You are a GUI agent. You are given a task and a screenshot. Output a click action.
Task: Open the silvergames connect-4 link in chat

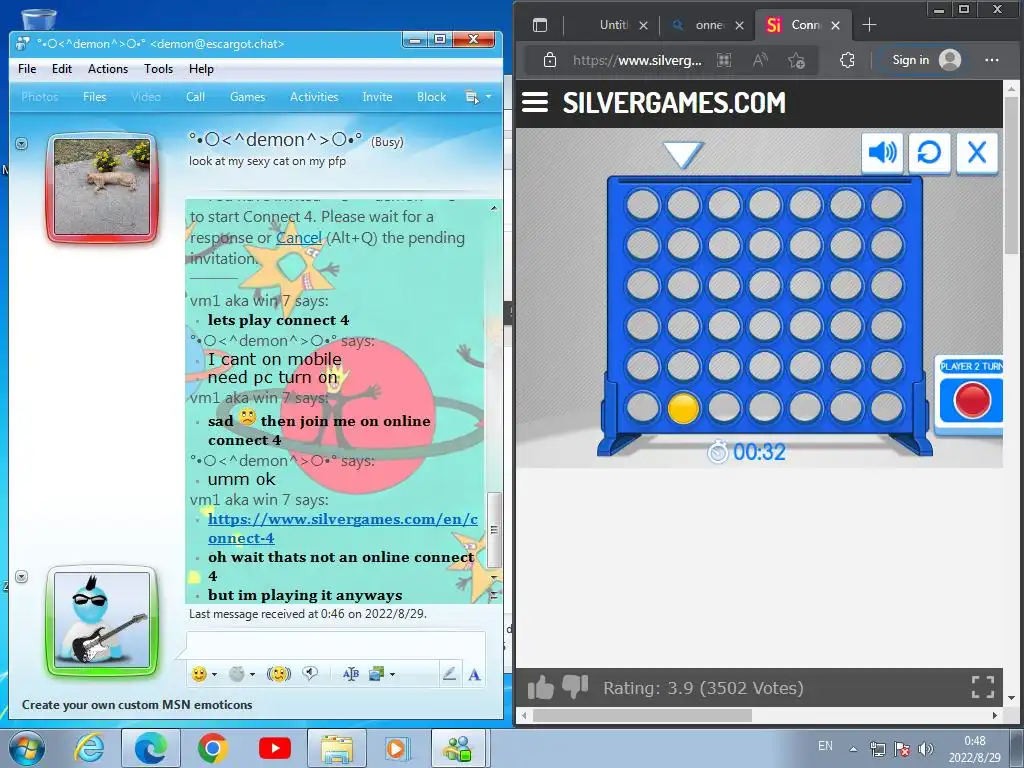pos(343,528)
